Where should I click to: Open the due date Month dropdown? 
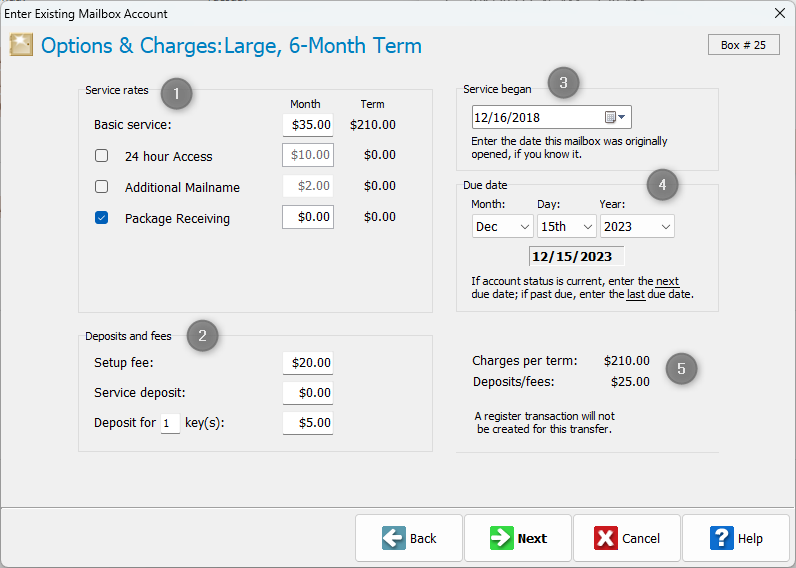tap(502, 226)
